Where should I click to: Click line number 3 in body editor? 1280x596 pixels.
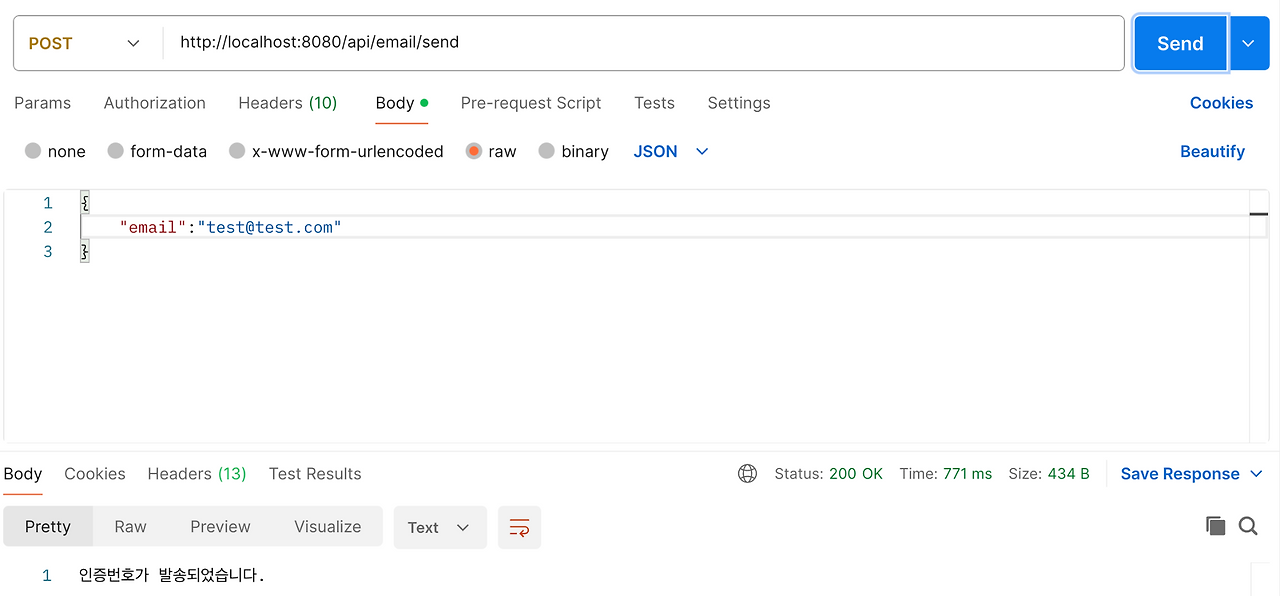47,252
